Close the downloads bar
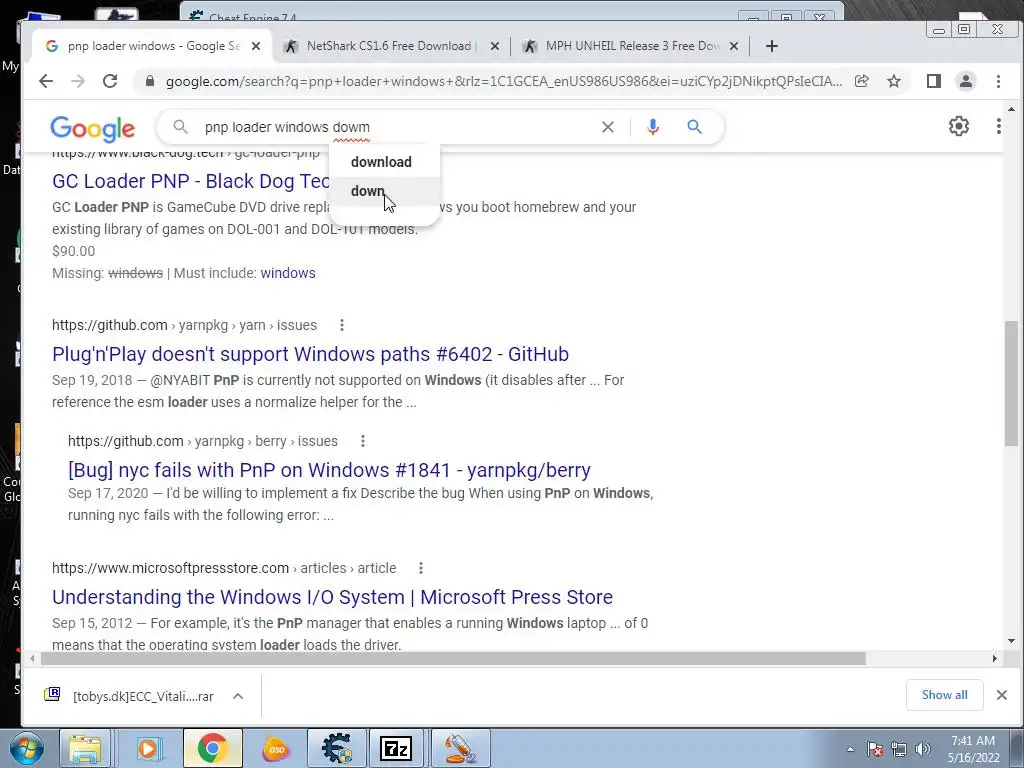The image size is (1024, 768). [1002, 695]
